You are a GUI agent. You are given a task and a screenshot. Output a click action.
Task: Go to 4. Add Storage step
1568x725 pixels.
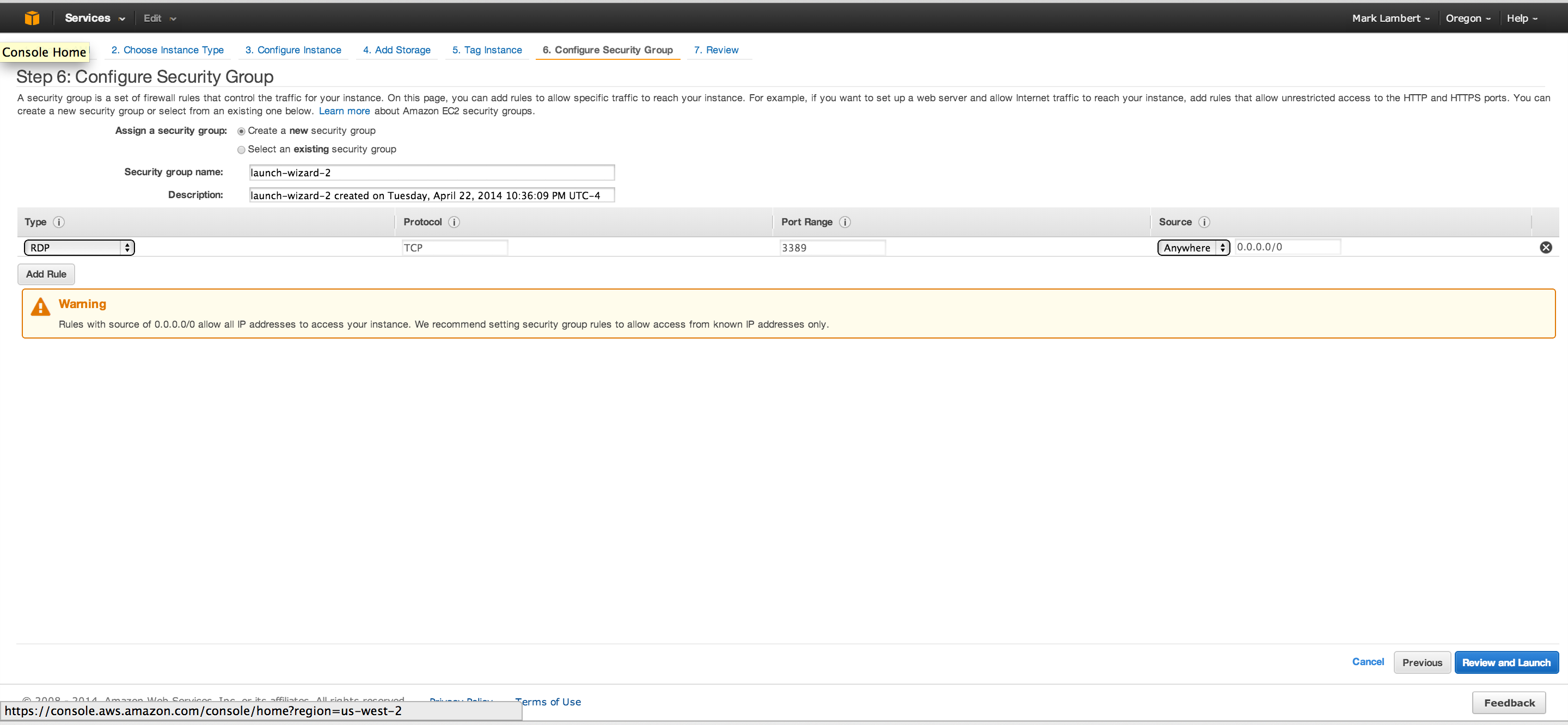pyautogui.click(x=396, y=50)
